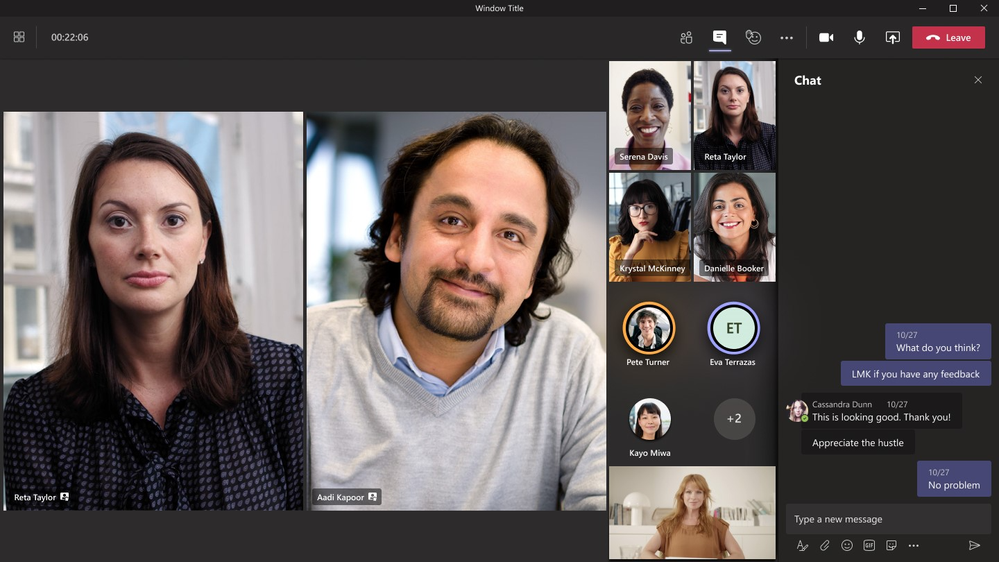Turn off the camera
Screen dimensions: 999x562
click(826, 38)
